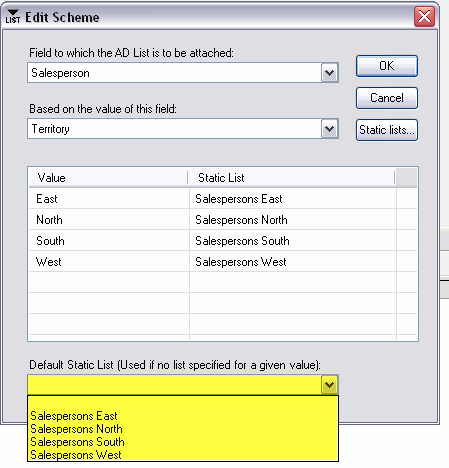Confirm changes with the OK button
This screenshot has height=468, width=449.
[x=387, y=66]
